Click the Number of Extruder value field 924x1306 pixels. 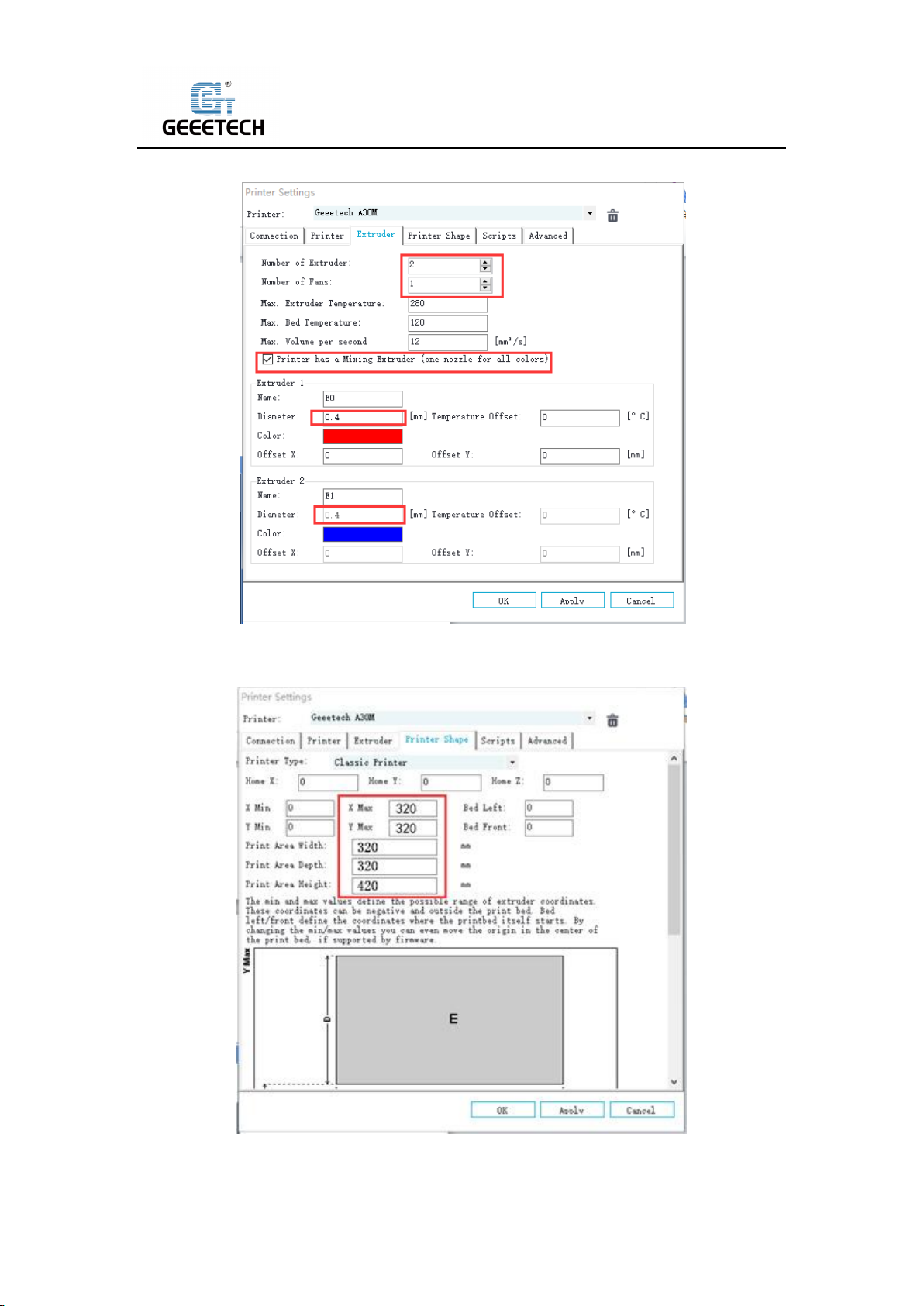(x=444, y=265)
